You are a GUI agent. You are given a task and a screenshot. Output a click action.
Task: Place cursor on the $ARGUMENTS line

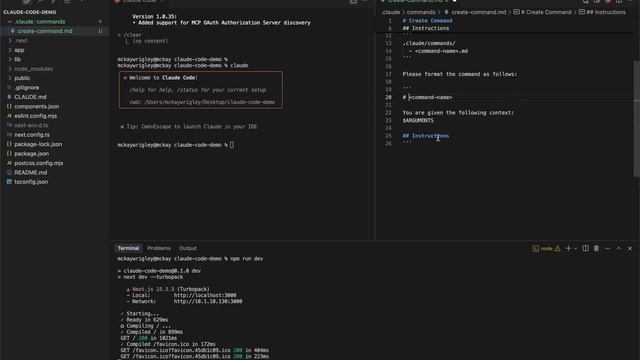[418, 120]
